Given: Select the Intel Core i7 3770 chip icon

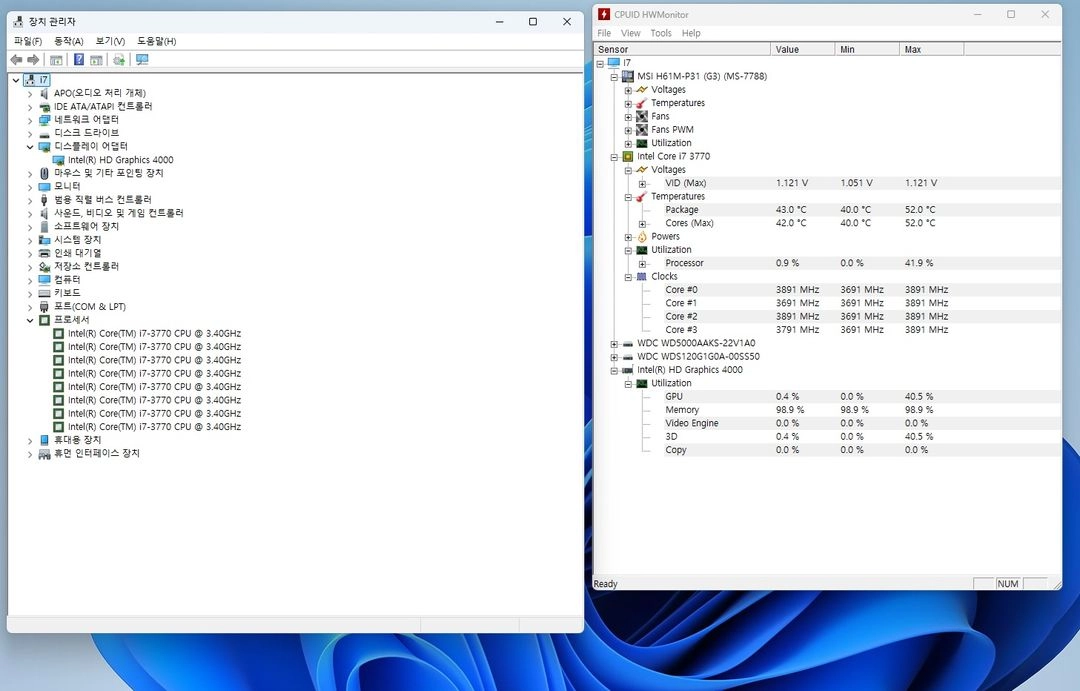Looking at the screenshot, I should (627, 157).
